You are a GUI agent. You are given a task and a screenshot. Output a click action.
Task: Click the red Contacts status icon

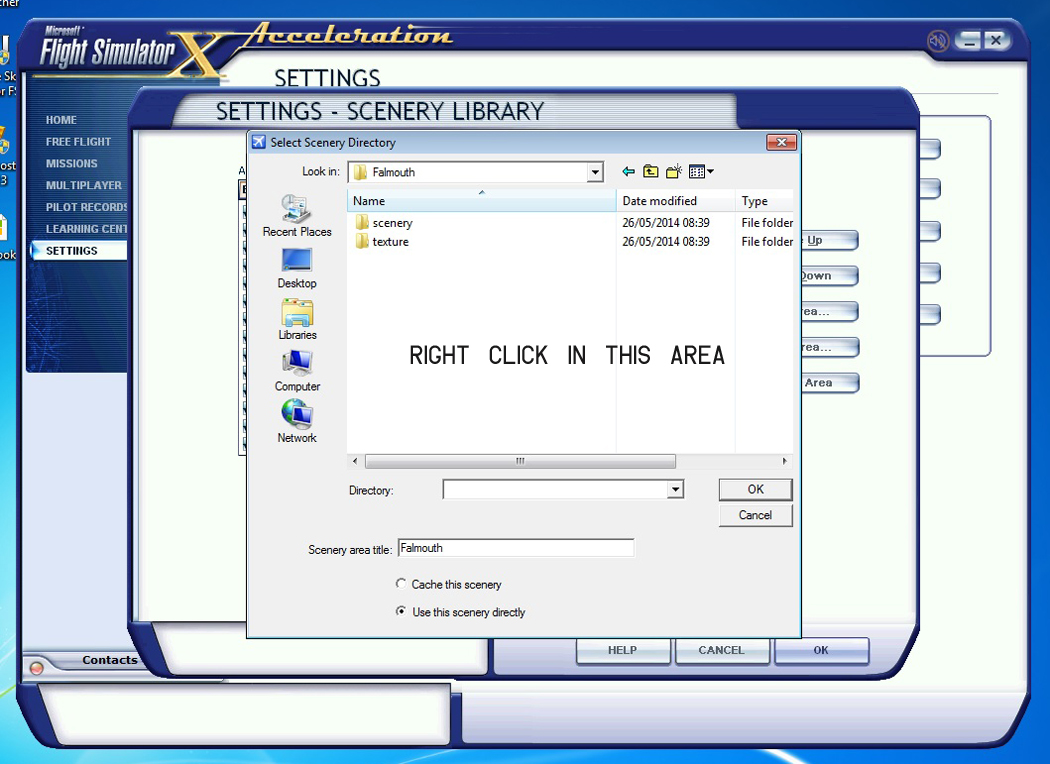point(37,668)
